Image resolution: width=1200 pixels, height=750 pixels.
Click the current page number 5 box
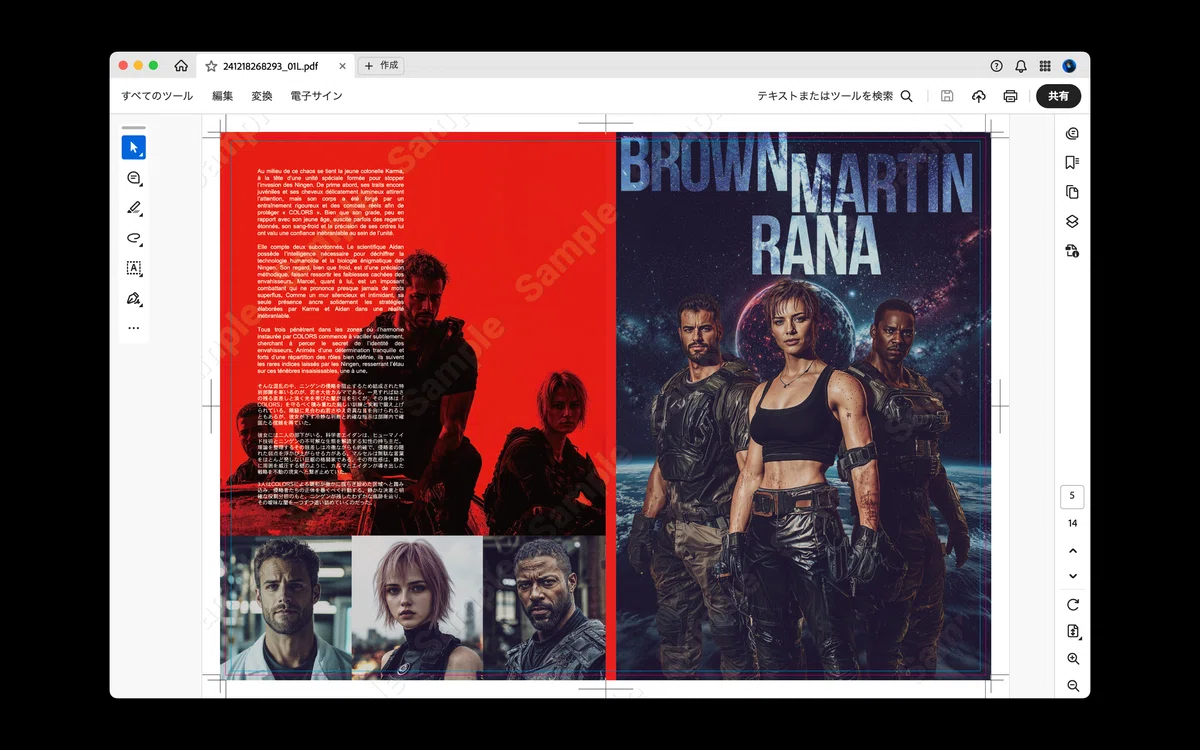click(1072, 496)
